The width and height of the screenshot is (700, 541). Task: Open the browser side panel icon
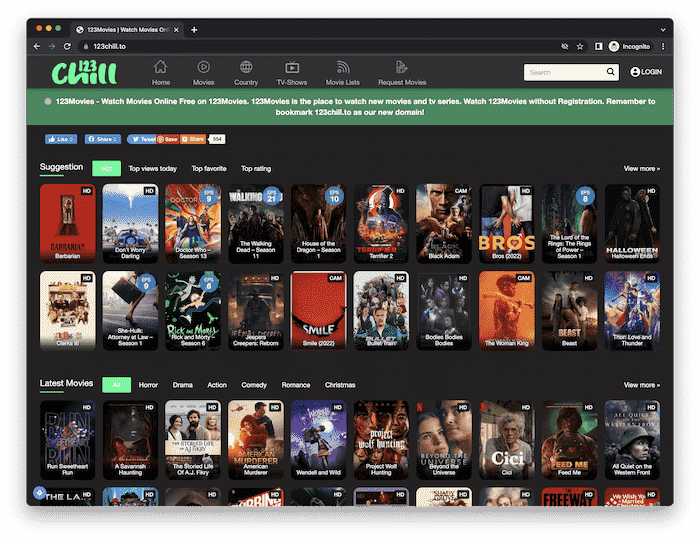599,46
